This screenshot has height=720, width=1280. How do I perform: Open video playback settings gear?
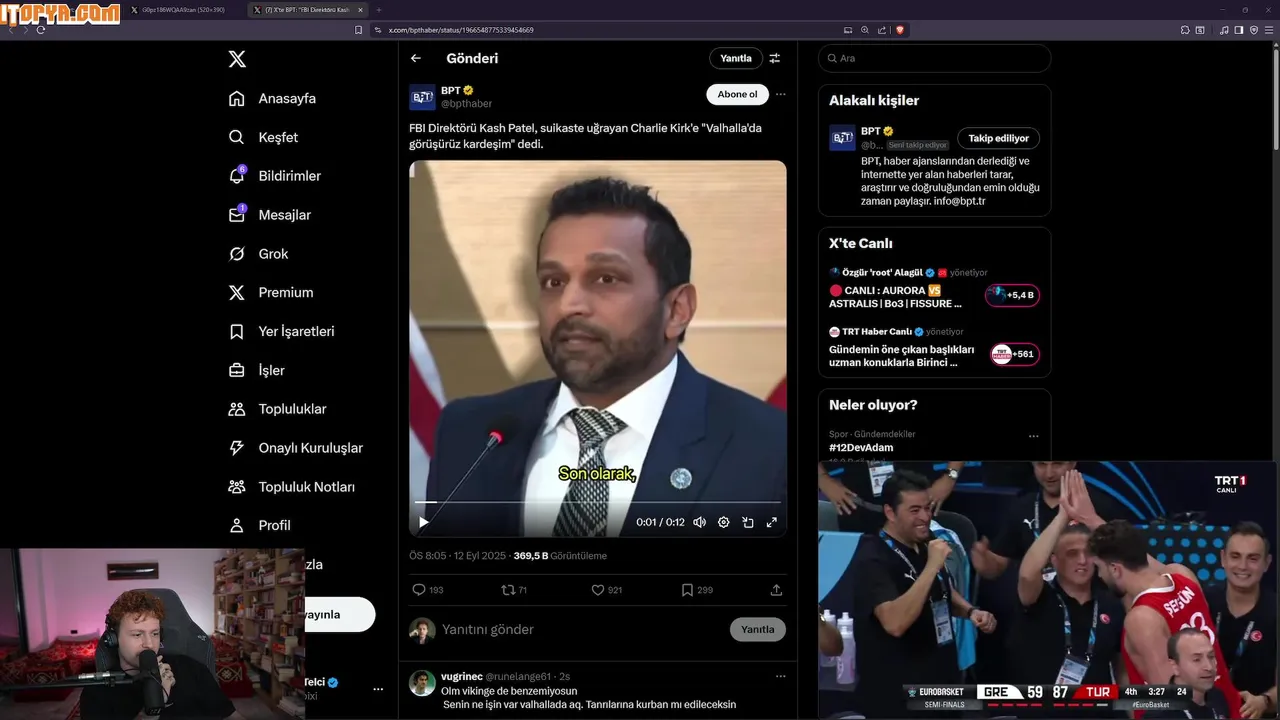coord(724,522)
